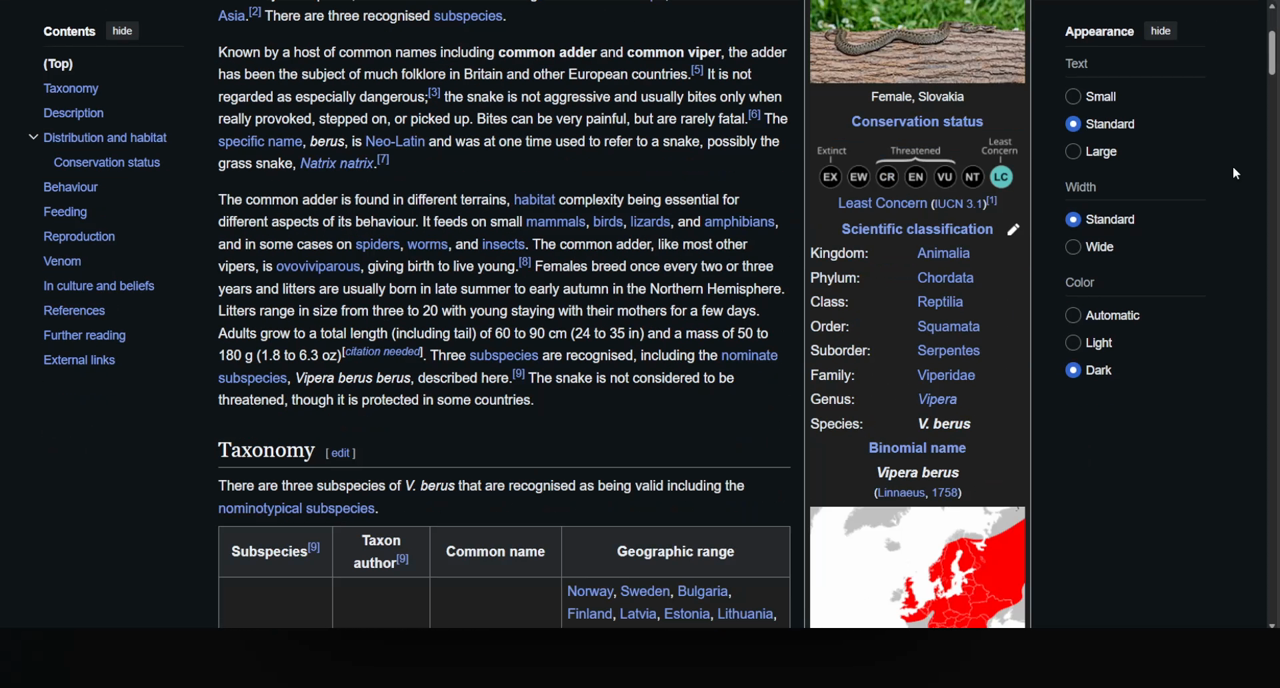Follow the ovoviviparous link
This screenshot has width=1280, height=688.
[x=318, y=266]
